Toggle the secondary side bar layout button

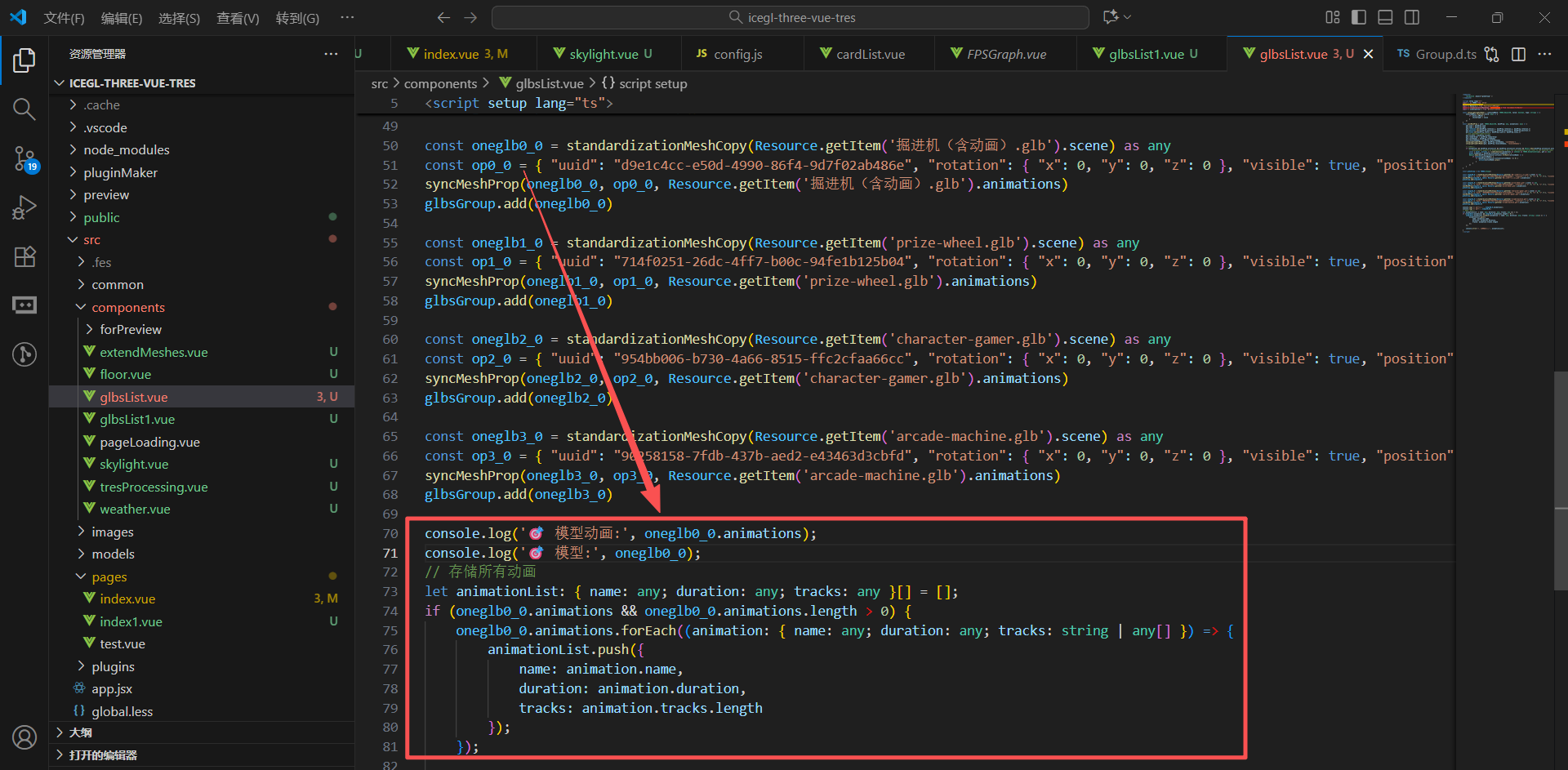[1411, 17]
